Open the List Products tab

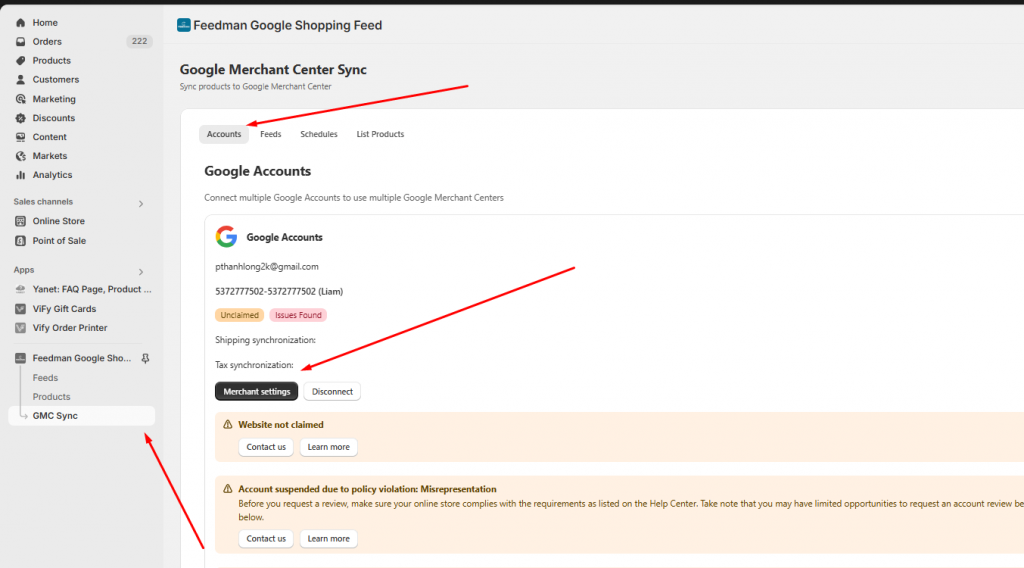[380, 134]
